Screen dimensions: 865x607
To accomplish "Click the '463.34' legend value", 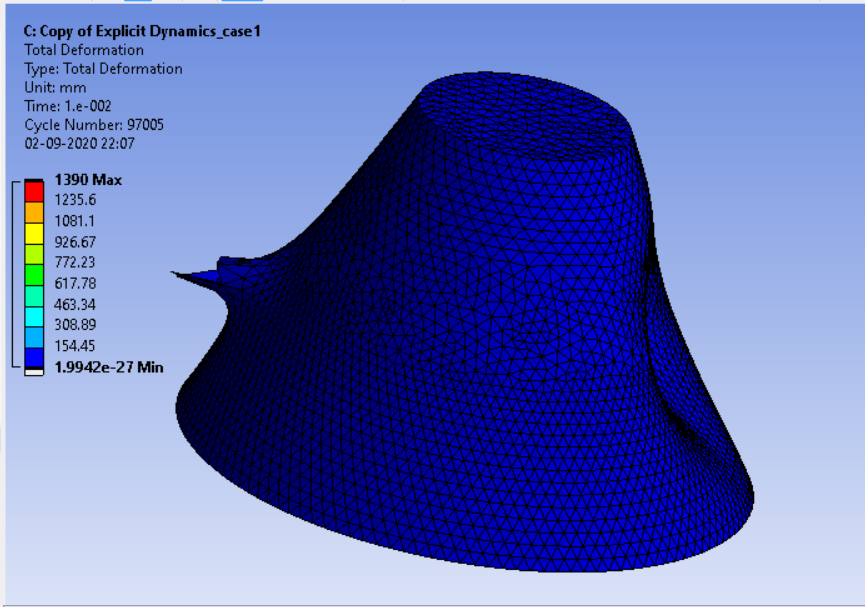I will (x=75, y=305).
